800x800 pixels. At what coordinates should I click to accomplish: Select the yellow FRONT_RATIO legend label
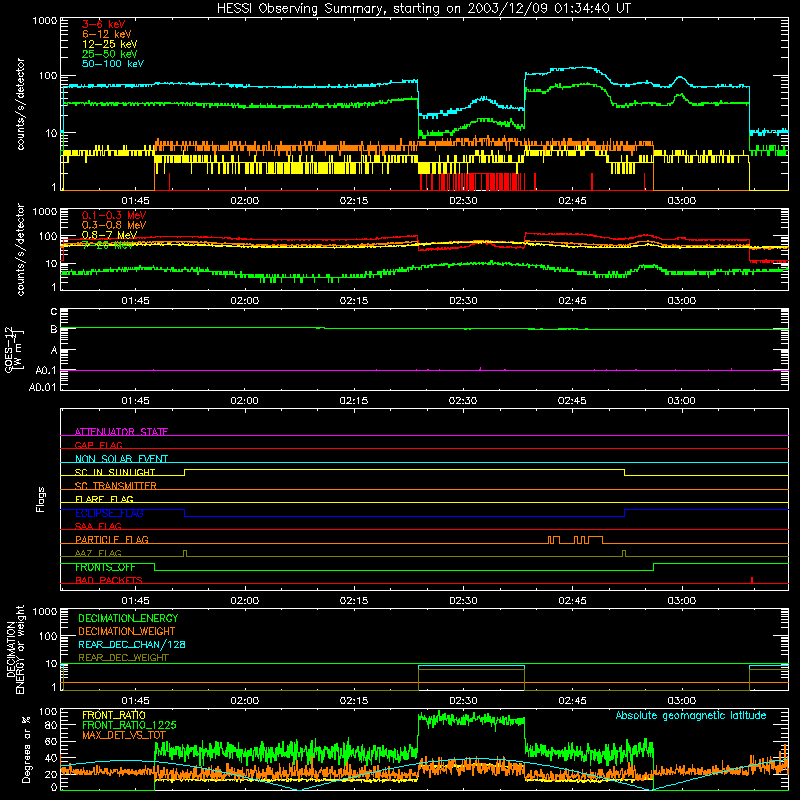pos(114,715)
